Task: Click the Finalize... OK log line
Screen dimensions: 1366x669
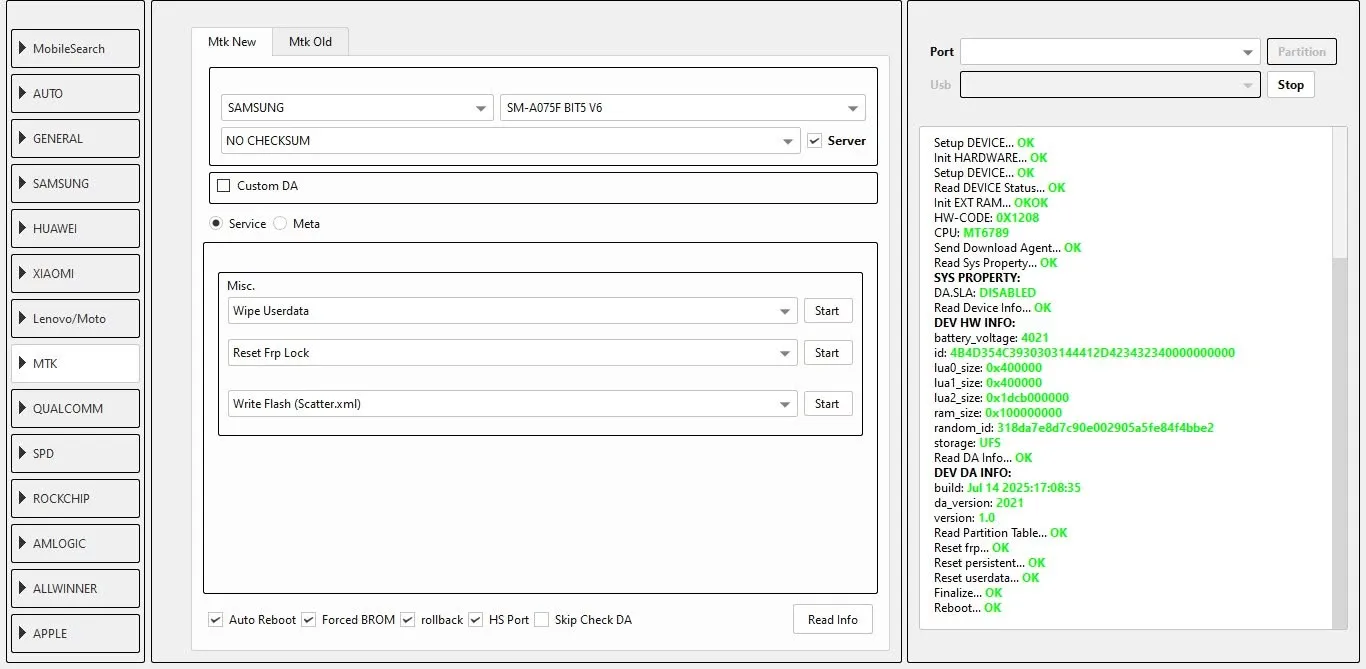Action: (968, 593)
